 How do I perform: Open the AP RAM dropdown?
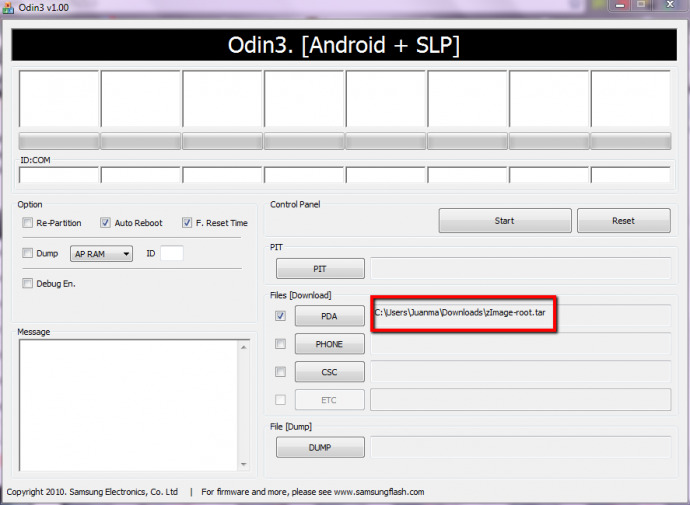pos(102,254)
